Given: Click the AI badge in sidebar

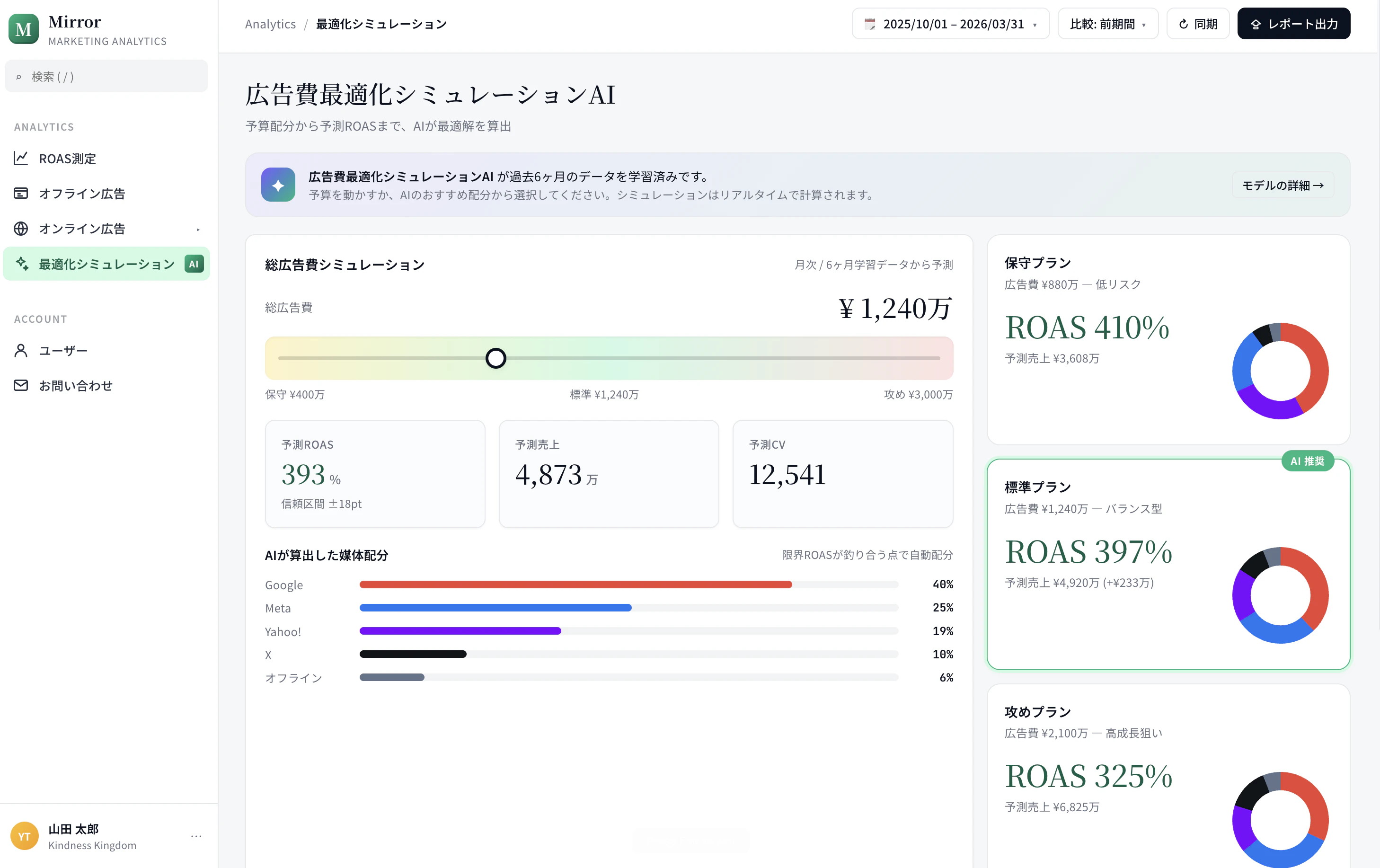Looking at the screenshot, I should click(194, 264).
